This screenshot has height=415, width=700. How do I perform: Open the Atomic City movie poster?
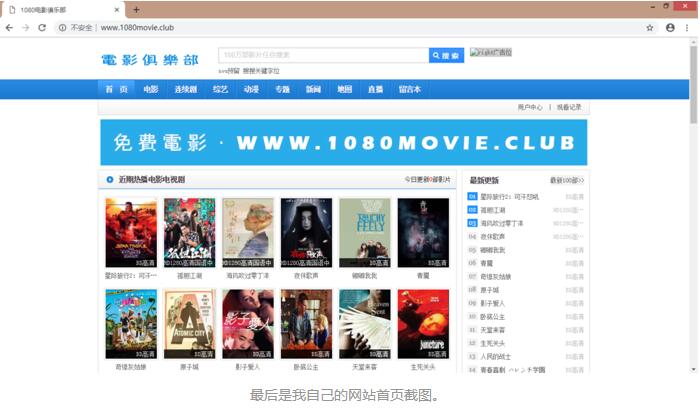pos(189,324)
